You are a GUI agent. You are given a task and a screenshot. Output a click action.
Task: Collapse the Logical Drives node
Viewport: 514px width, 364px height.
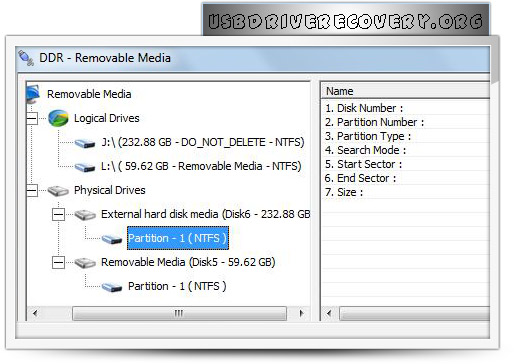pos(32,118)
